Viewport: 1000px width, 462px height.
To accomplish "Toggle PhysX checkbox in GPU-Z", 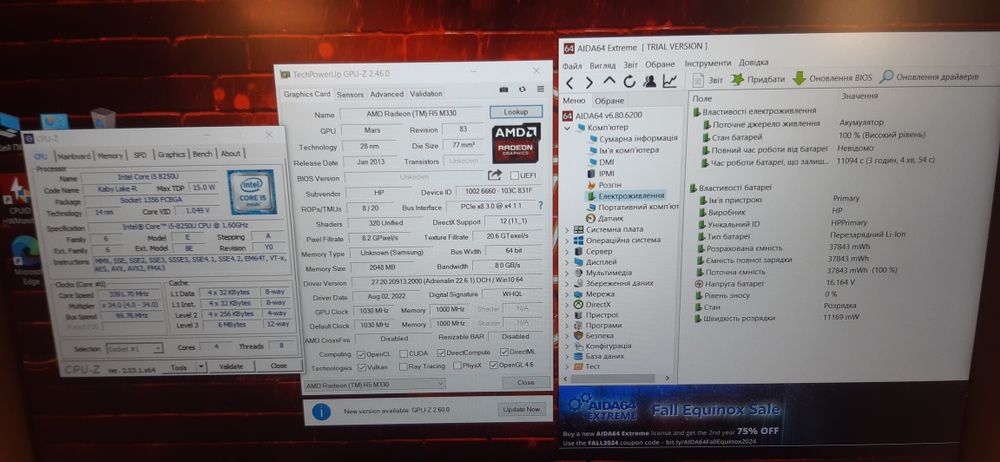I will [x=457, y=366].
